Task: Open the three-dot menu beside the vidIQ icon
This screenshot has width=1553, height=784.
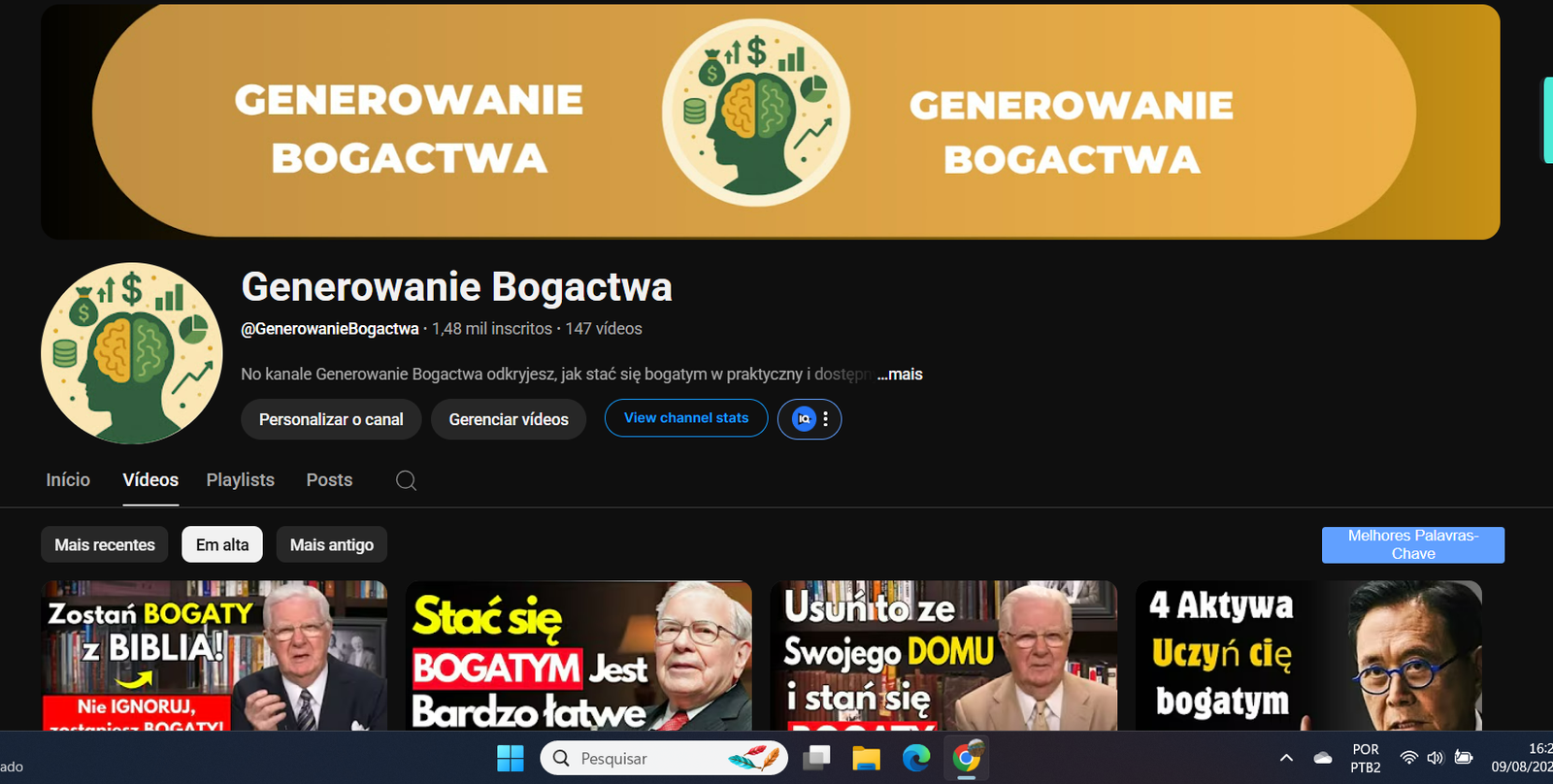Action: pos(826,419)
